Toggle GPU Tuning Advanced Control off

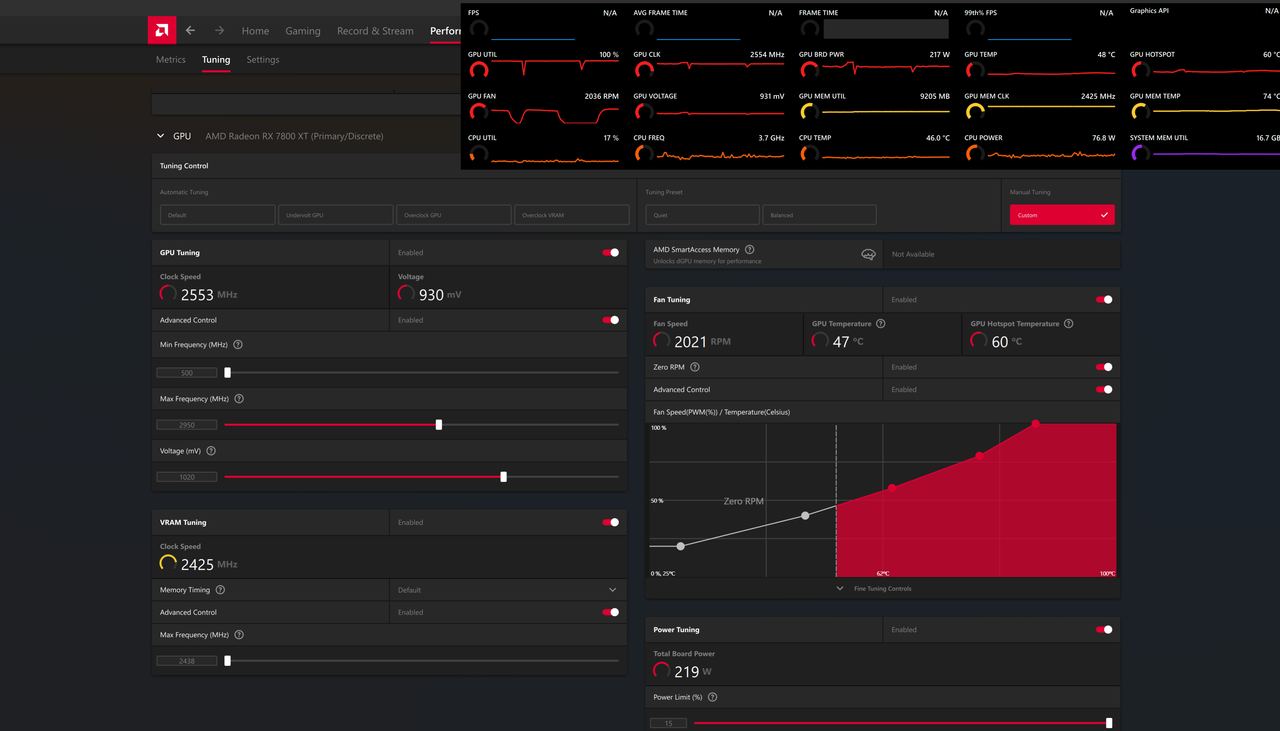(611, 320)
